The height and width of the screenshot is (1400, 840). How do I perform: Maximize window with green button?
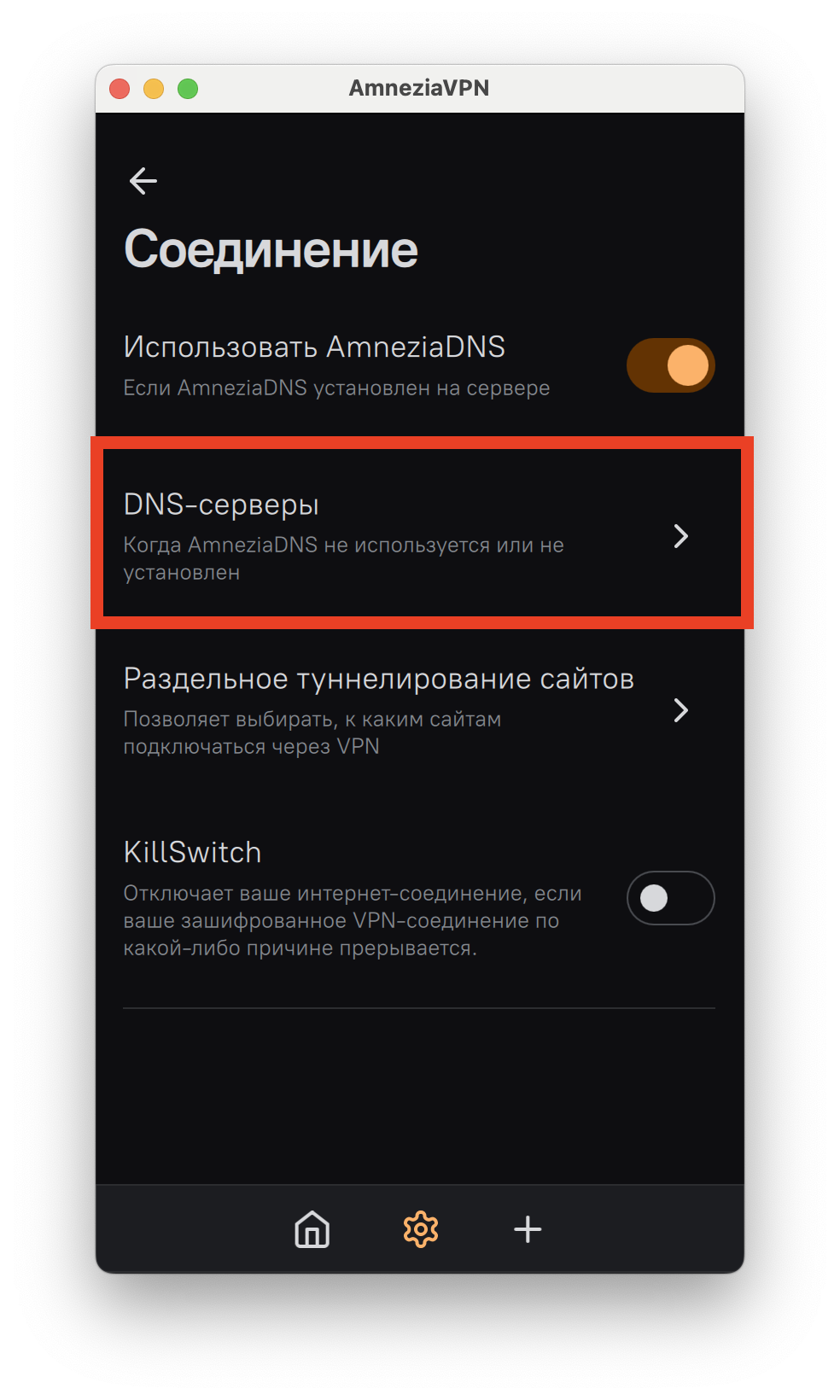[x=188, y=89]
